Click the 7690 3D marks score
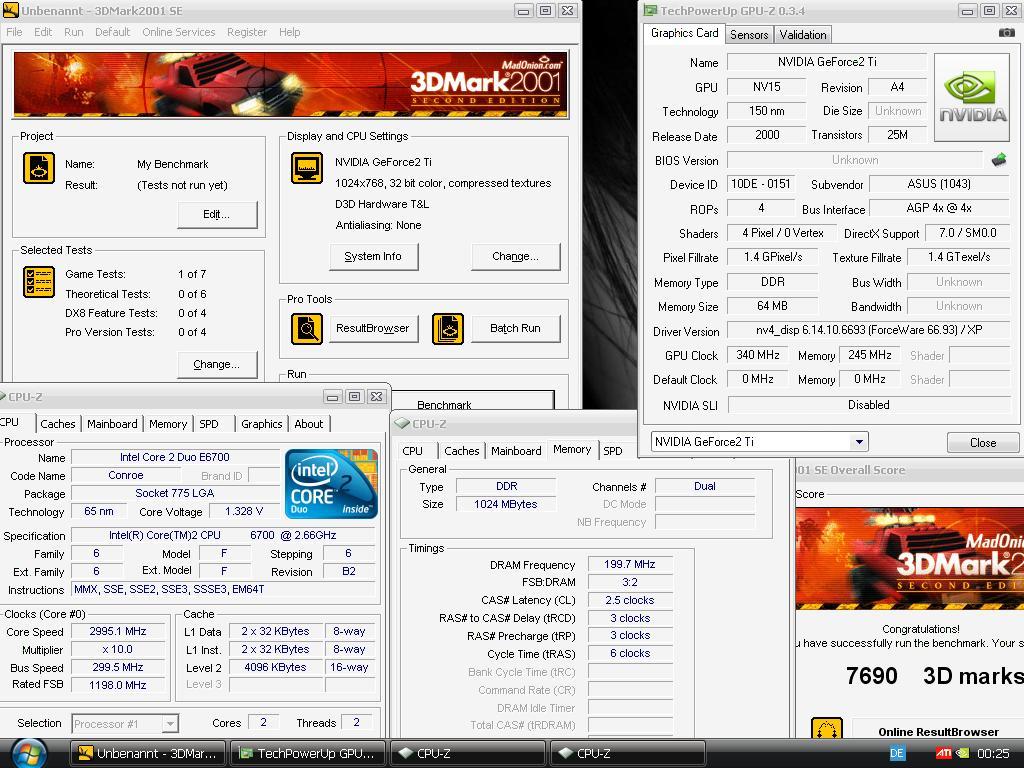The width and height of the screenshot is (1024, 768). (x=934, y=676)
